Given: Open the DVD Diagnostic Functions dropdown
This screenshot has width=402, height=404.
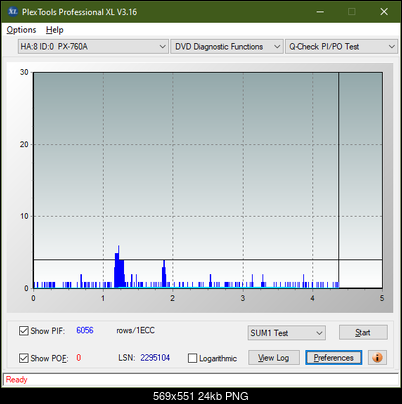Looking at the screenshot, I should (227, 47).
